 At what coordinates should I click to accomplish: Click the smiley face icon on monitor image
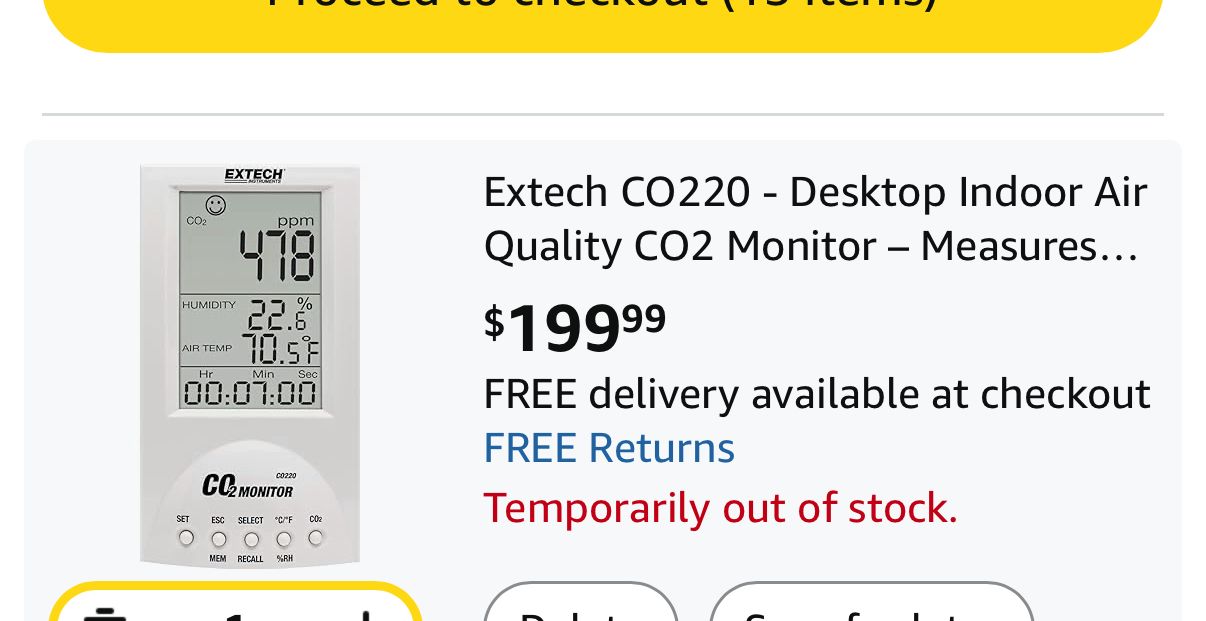(x=216, y=205)
